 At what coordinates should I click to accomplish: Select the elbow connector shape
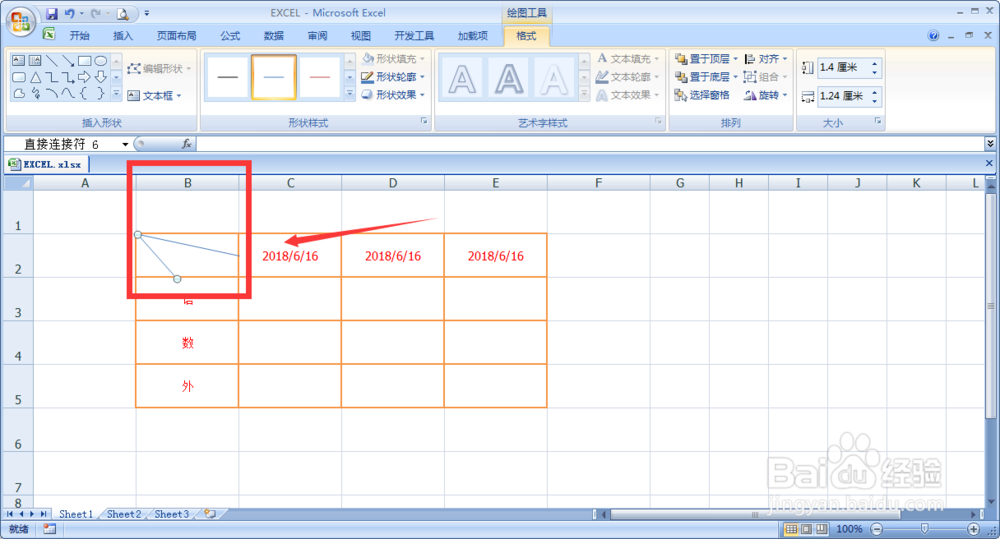[52, 77]
